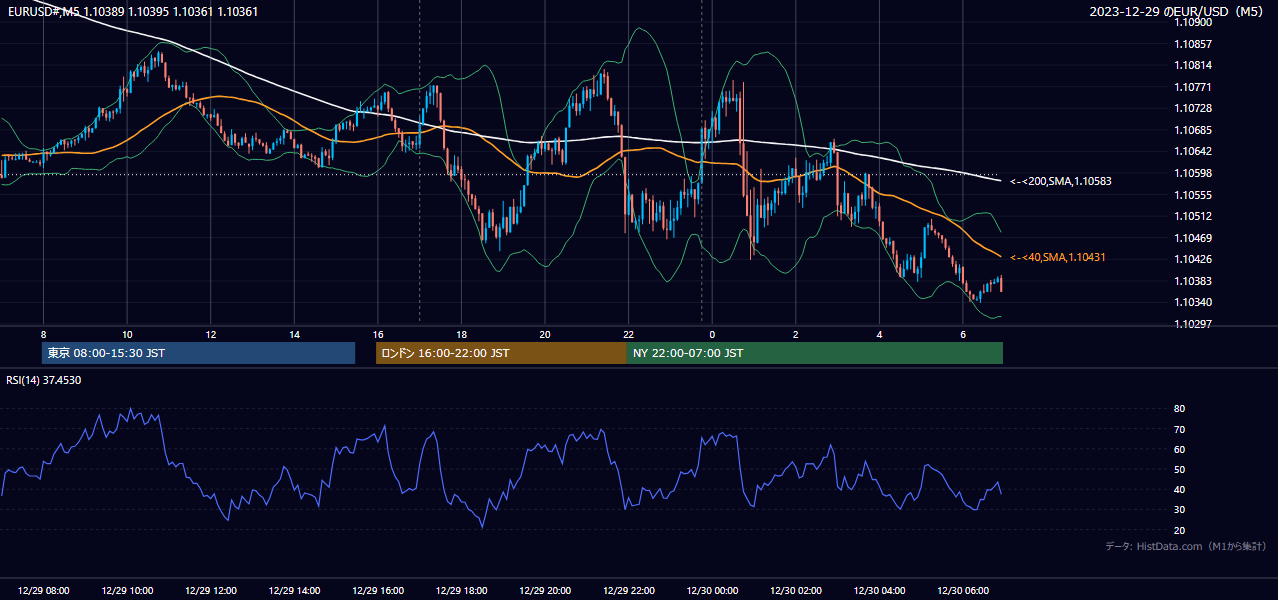
Task: Click hour label 10 under price chart
Action: tap(127, 334)
